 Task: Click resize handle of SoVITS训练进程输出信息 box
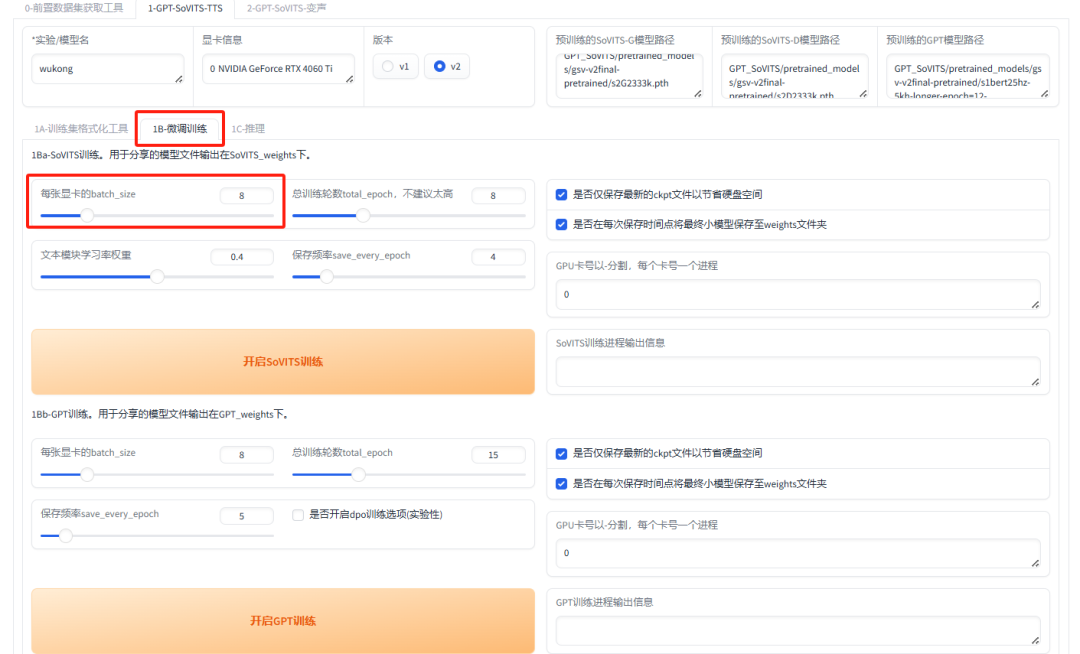tap(1035, 381)
